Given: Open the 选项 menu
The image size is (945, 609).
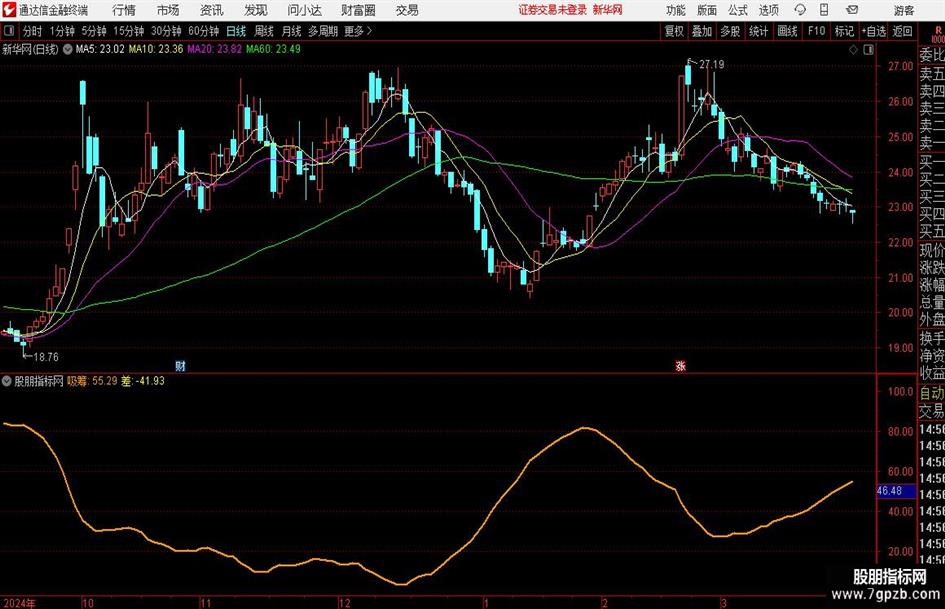Looking at the screenshot, I should tap(768, 10).
